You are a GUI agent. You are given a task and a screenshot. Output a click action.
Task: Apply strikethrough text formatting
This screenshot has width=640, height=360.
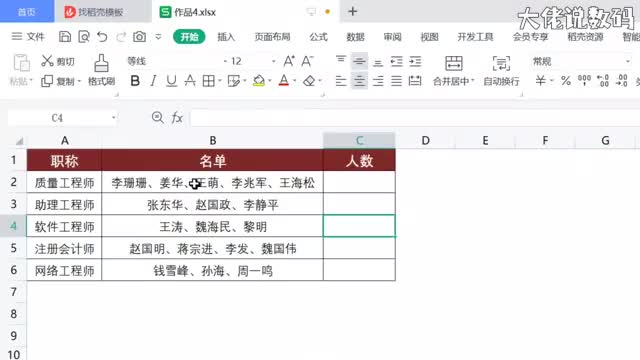point(190,81)
